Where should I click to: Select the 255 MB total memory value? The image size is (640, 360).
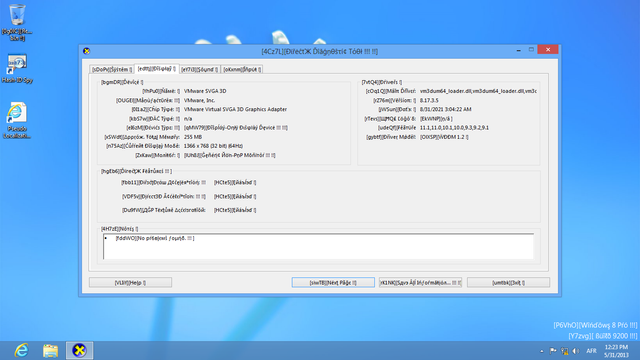coord(193,137)
